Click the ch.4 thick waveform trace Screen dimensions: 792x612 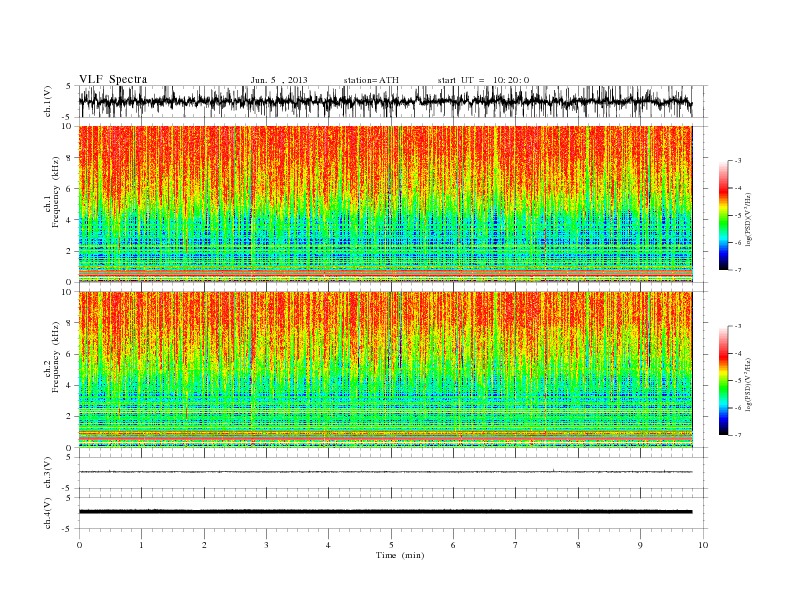[x=385, y=512]
